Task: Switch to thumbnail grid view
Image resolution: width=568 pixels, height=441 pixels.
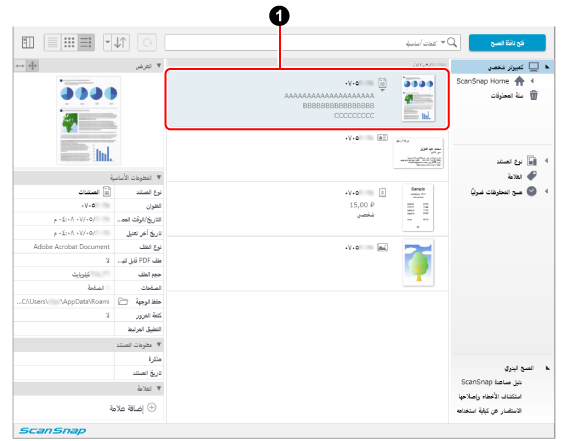Action: pyautogui.click(x=69, y=42)
